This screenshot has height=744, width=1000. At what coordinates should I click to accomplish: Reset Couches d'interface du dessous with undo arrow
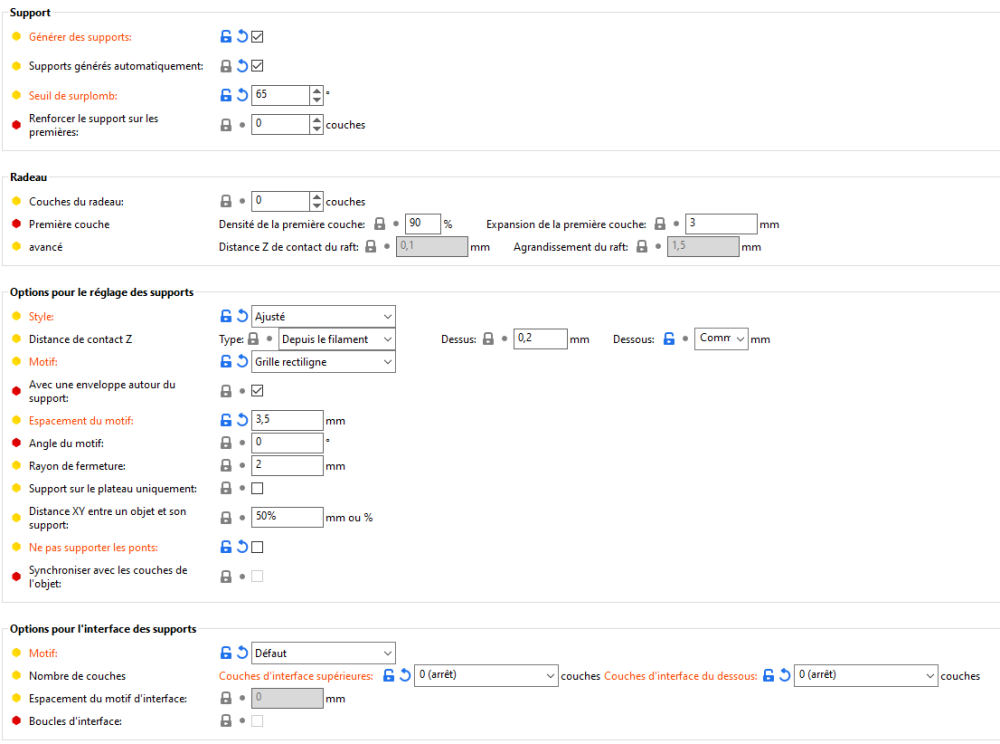[785, 676]
